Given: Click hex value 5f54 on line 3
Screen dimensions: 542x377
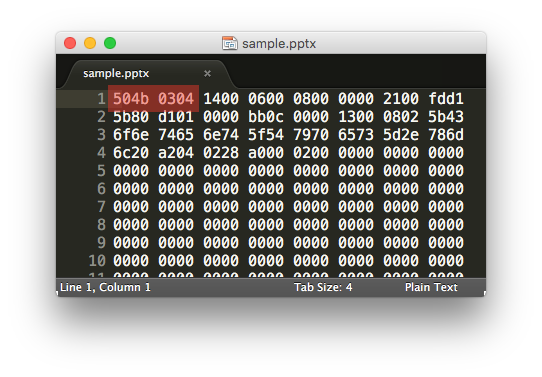Looking at the screenshot, I should tap(266, 135).
